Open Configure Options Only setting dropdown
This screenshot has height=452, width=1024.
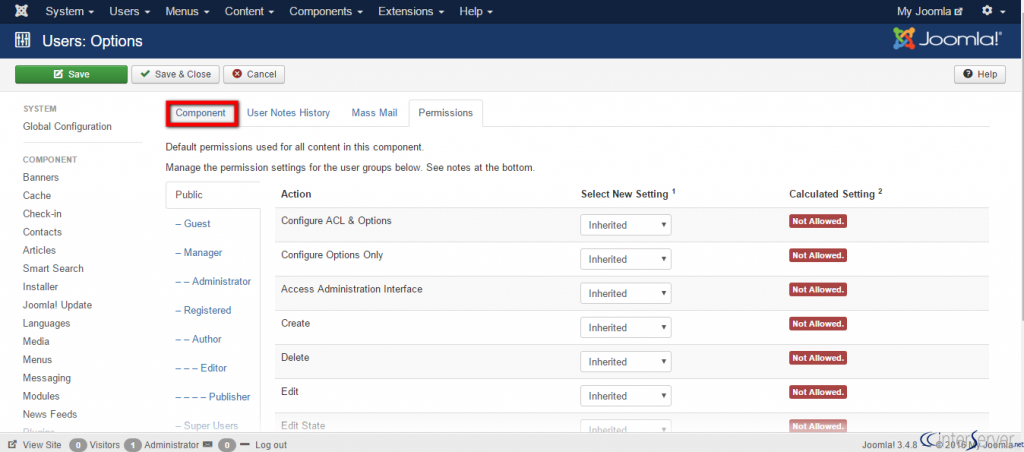(x=626, y=259)
